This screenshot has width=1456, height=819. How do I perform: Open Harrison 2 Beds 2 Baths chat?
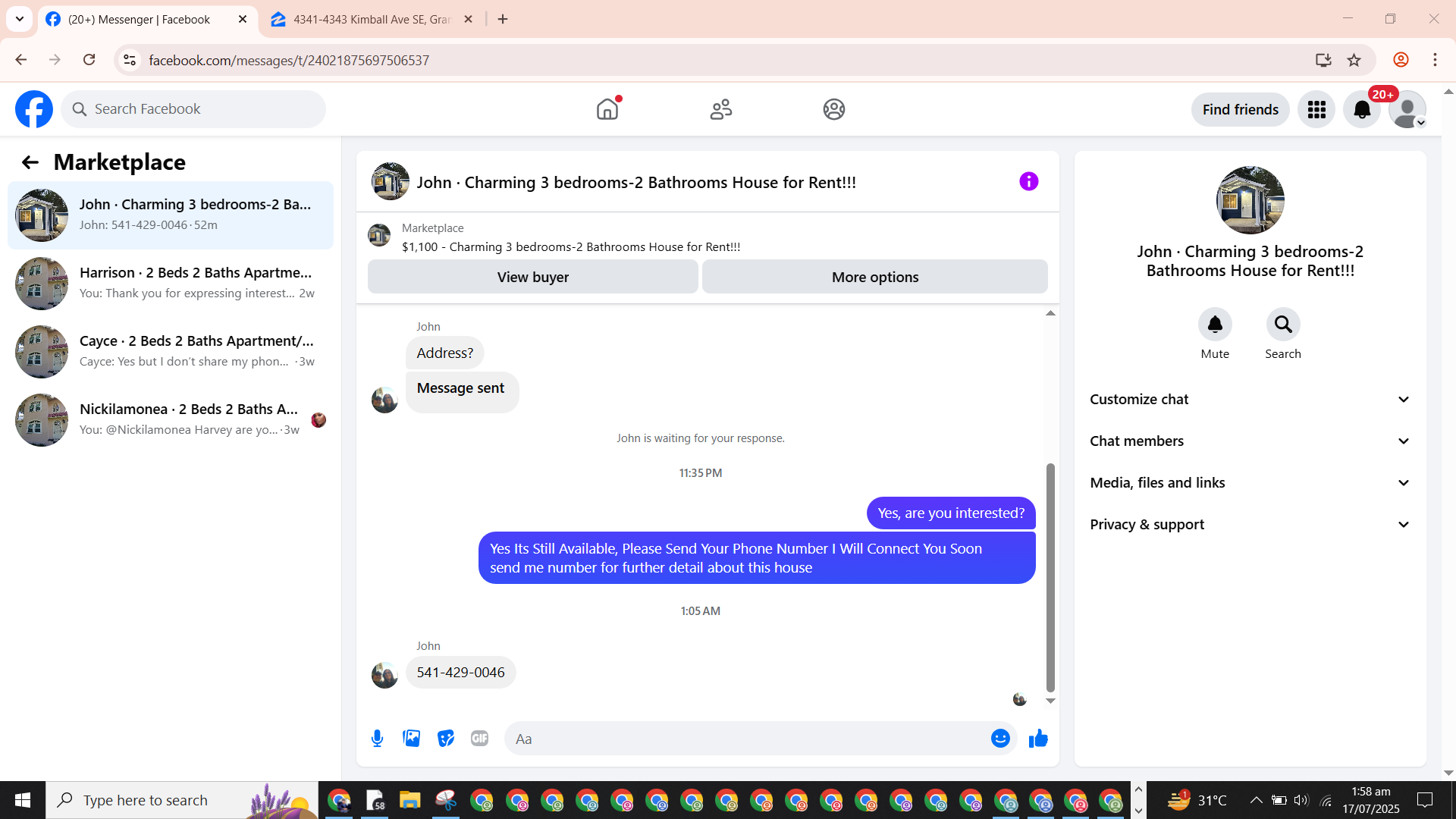(x=171, y=284)
